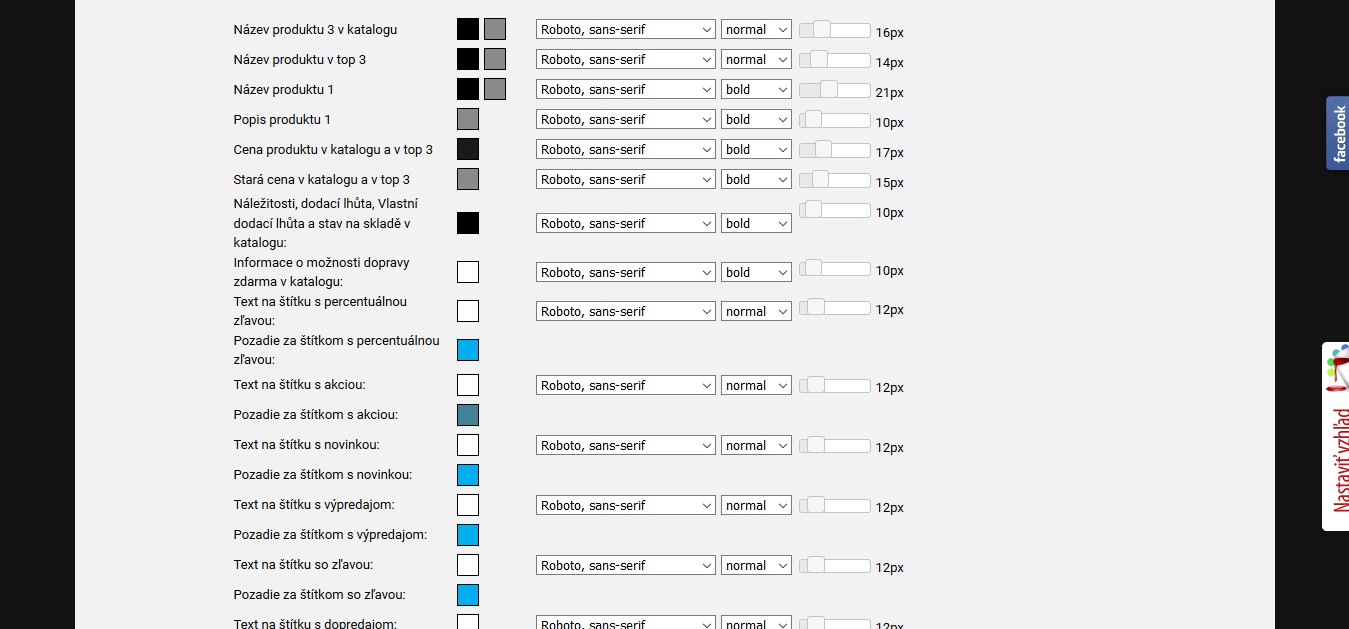The height and width of the screenshot is (629, 1349).
Task: Expand font weight dropdown for Název produktu 1
Action: point(756,90)
